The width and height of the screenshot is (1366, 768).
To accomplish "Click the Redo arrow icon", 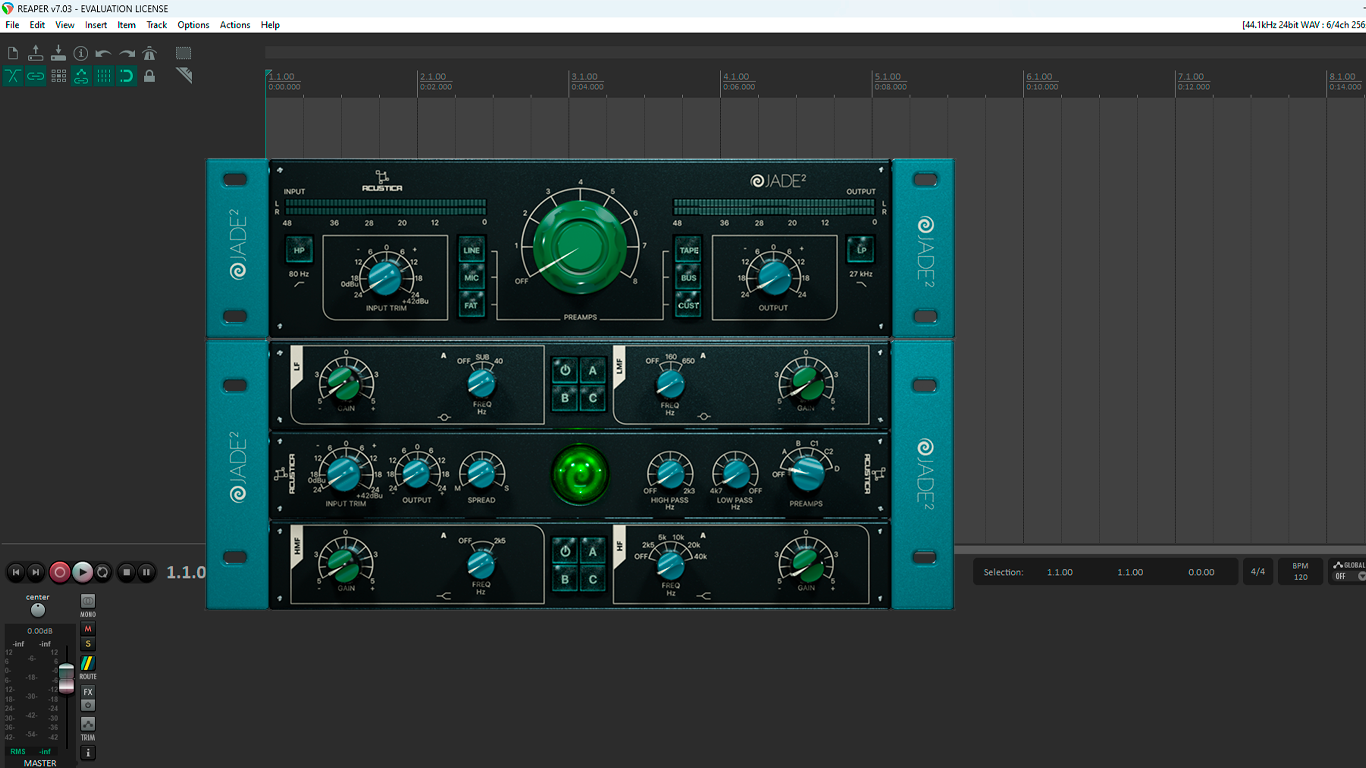I will 127,53.
